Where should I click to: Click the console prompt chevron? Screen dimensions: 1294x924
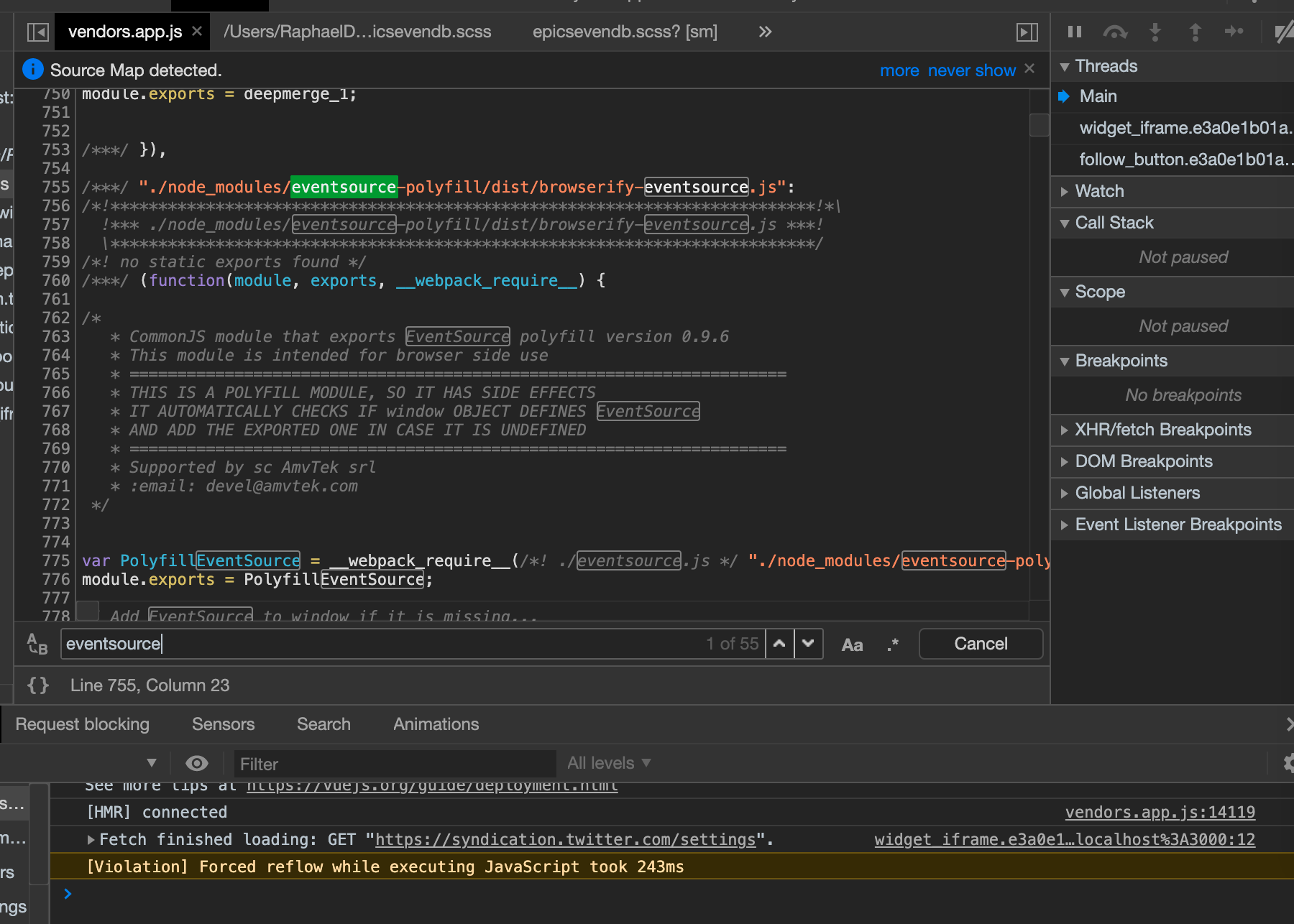coord(68,894)
